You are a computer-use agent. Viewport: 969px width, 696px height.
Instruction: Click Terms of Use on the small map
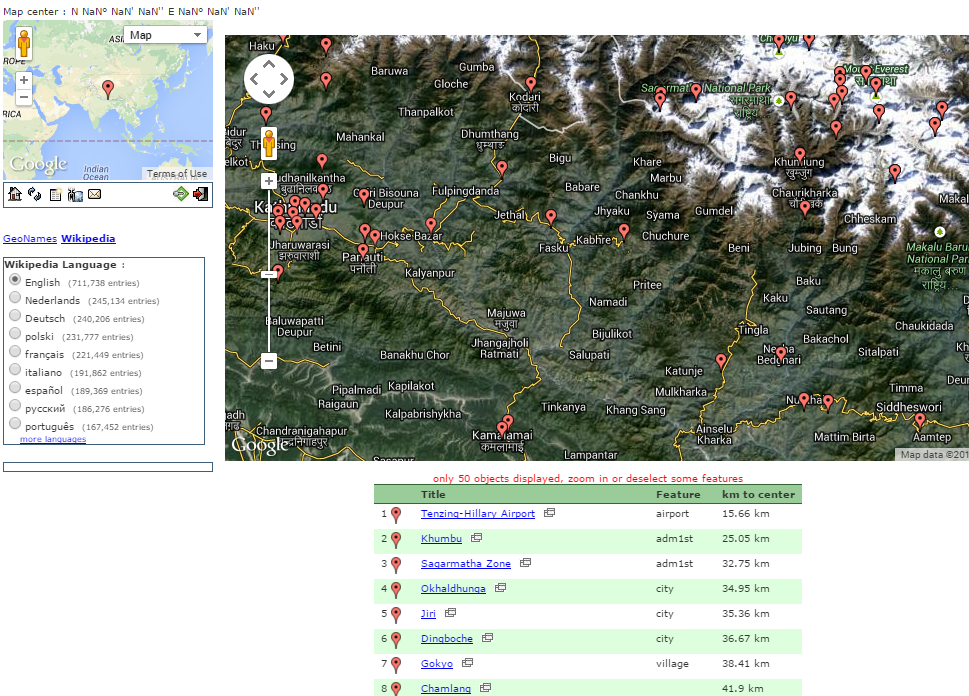[177, 174]
